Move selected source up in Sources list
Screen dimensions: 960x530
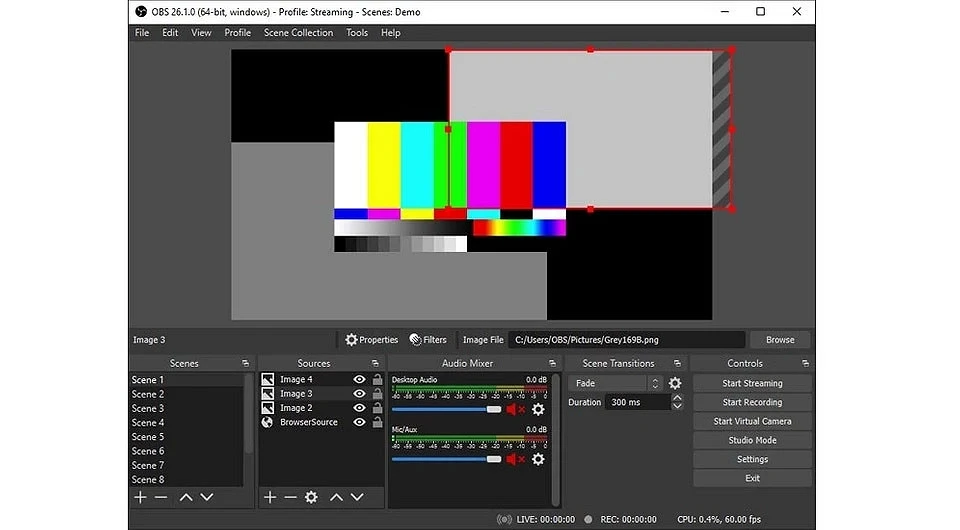point(336,497)
